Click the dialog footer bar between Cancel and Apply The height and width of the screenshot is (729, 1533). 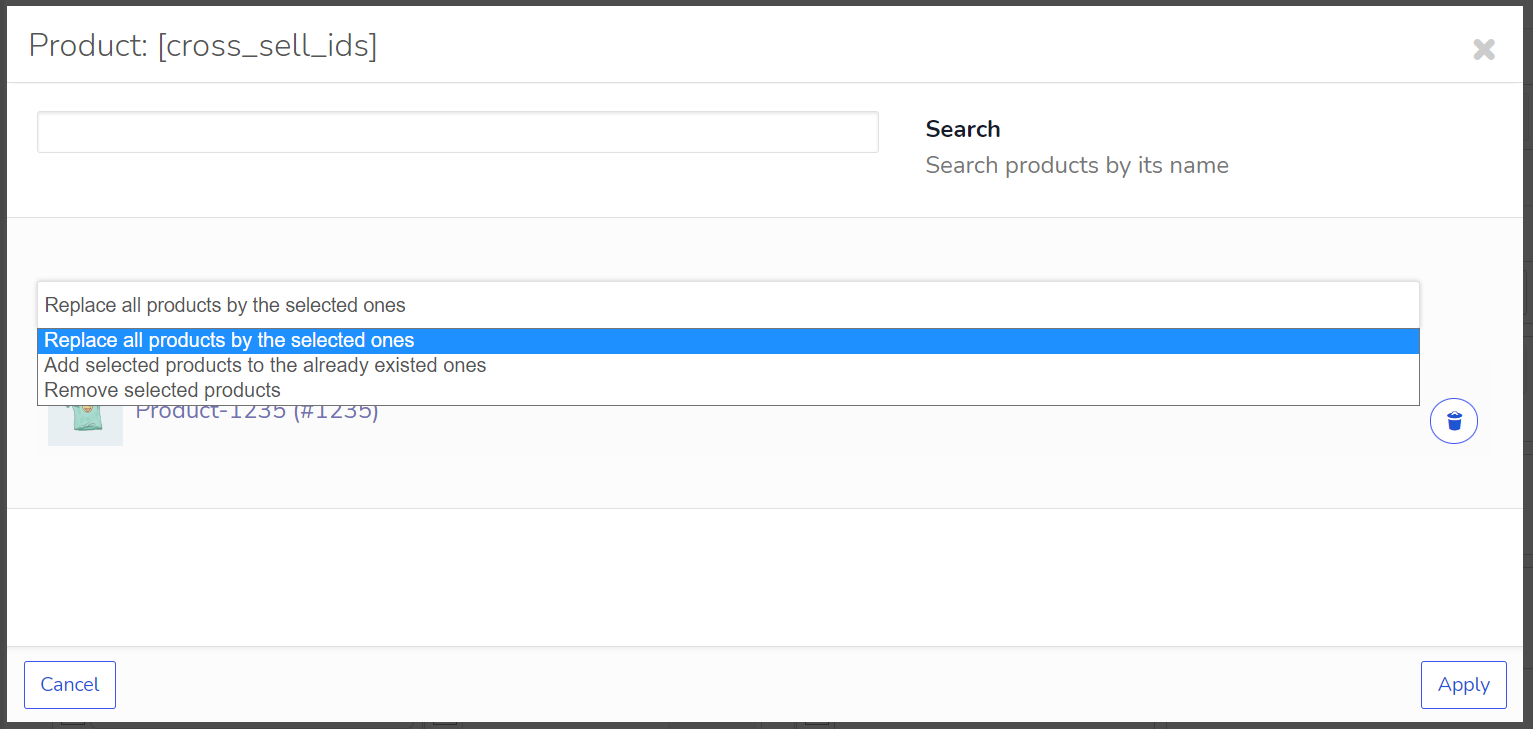(765, 685)
